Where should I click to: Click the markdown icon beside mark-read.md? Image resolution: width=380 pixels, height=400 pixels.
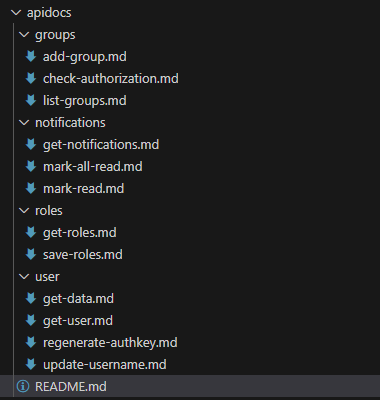click(x=31, y=188)
